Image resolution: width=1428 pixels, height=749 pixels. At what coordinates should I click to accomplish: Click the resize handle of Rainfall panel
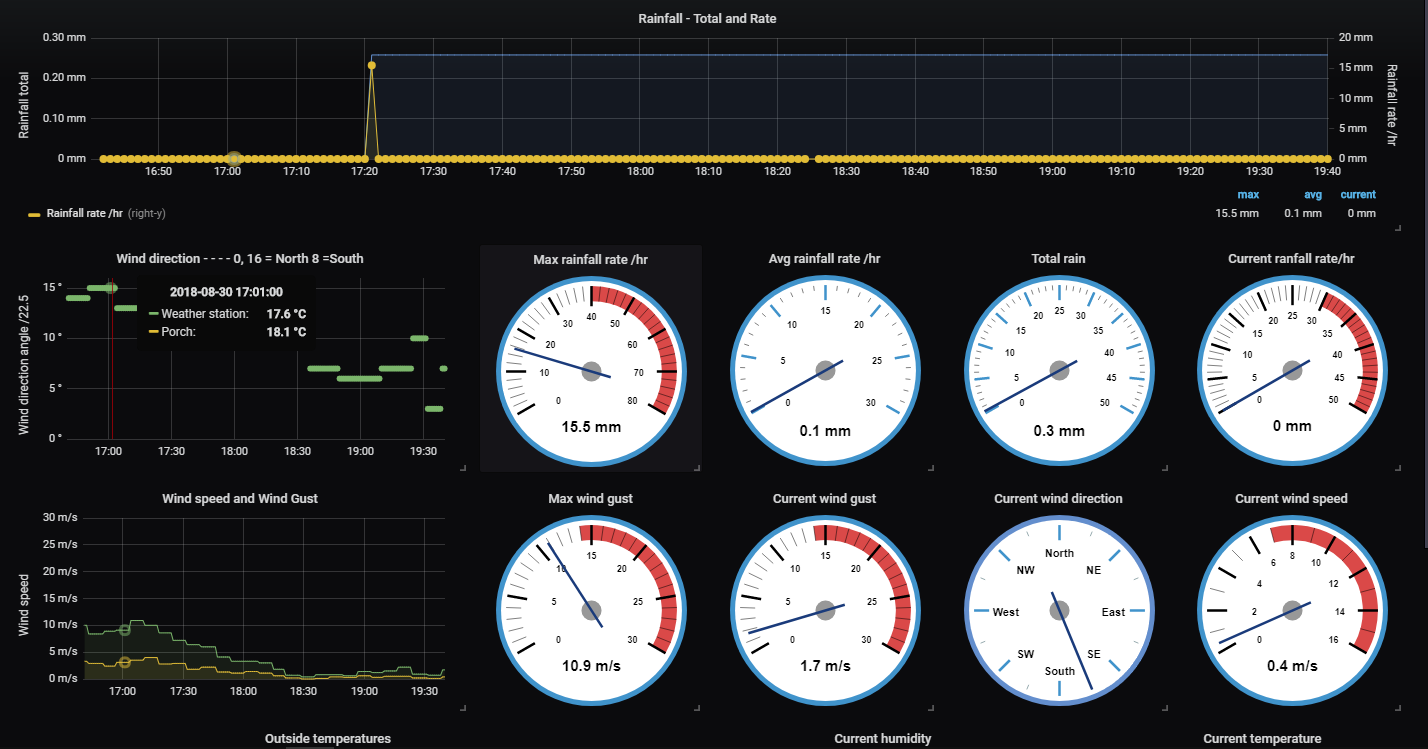[1397, 228]
